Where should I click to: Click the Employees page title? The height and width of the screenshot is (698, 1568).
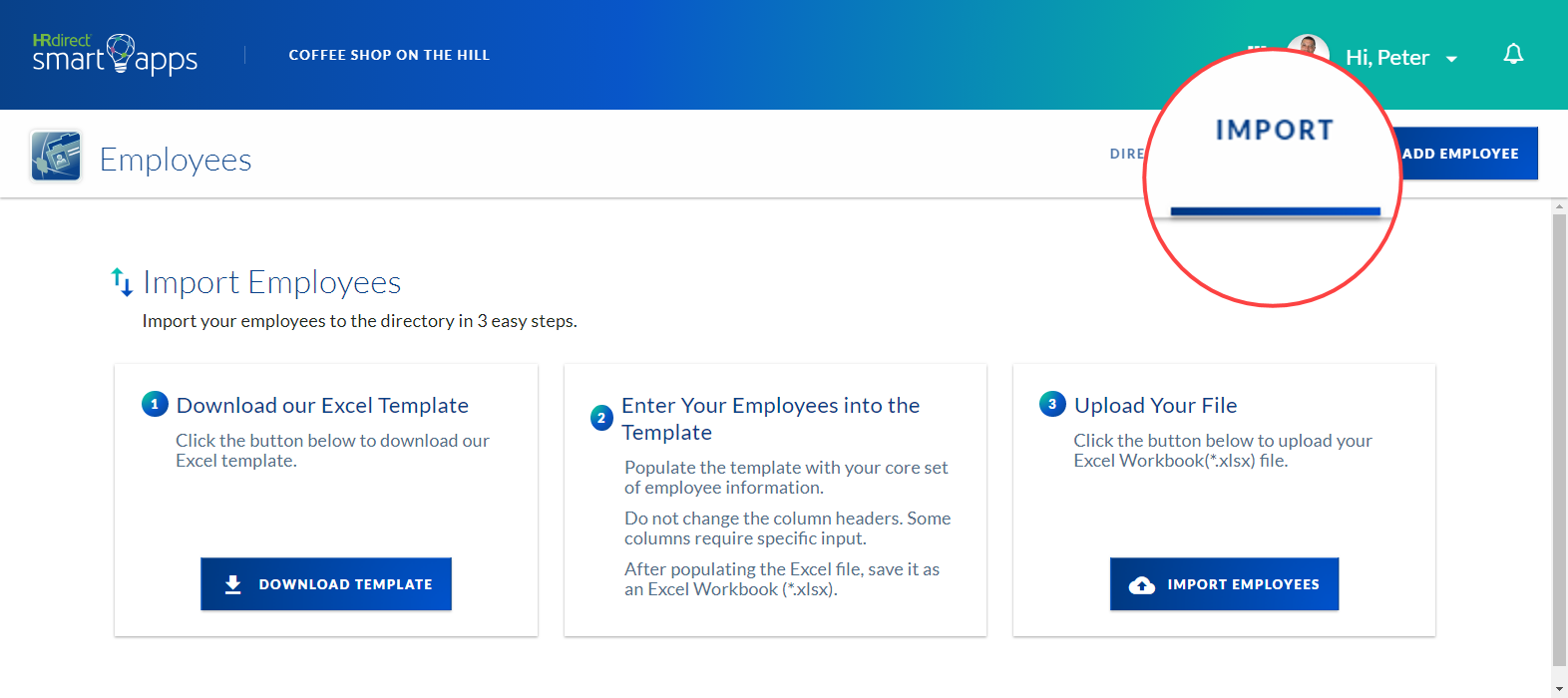point(176,160)
